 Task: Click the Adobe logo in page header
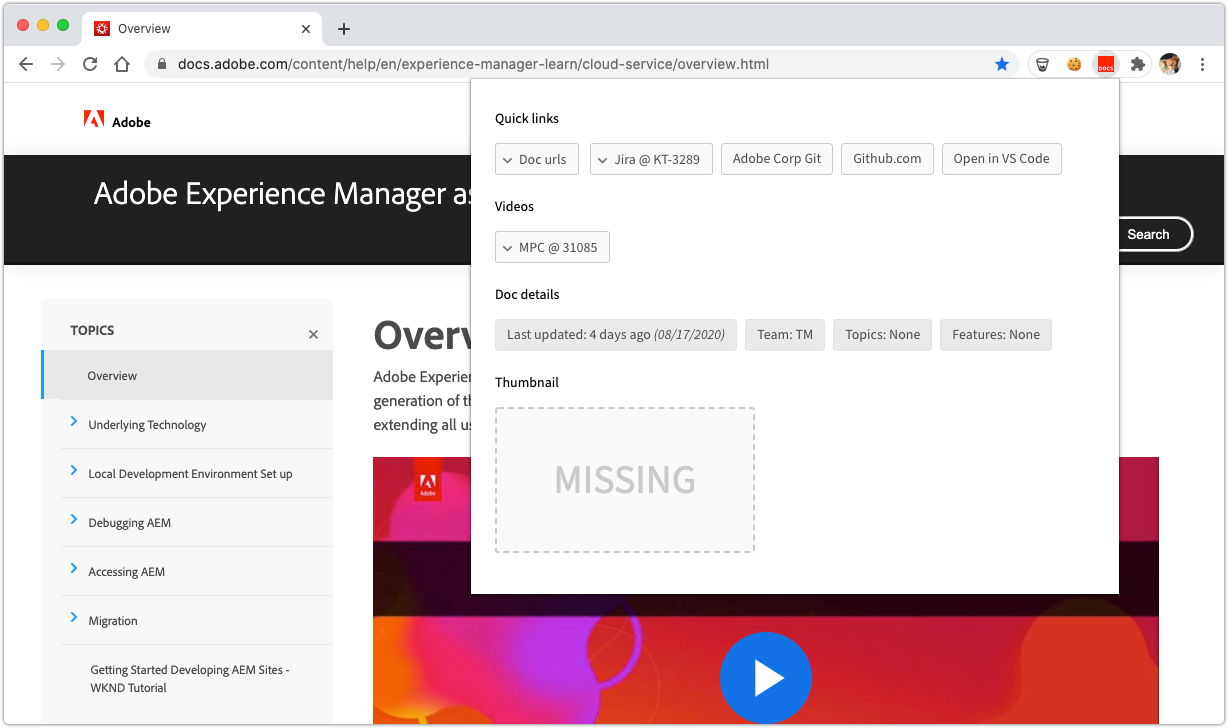click(x=117, y=121)
